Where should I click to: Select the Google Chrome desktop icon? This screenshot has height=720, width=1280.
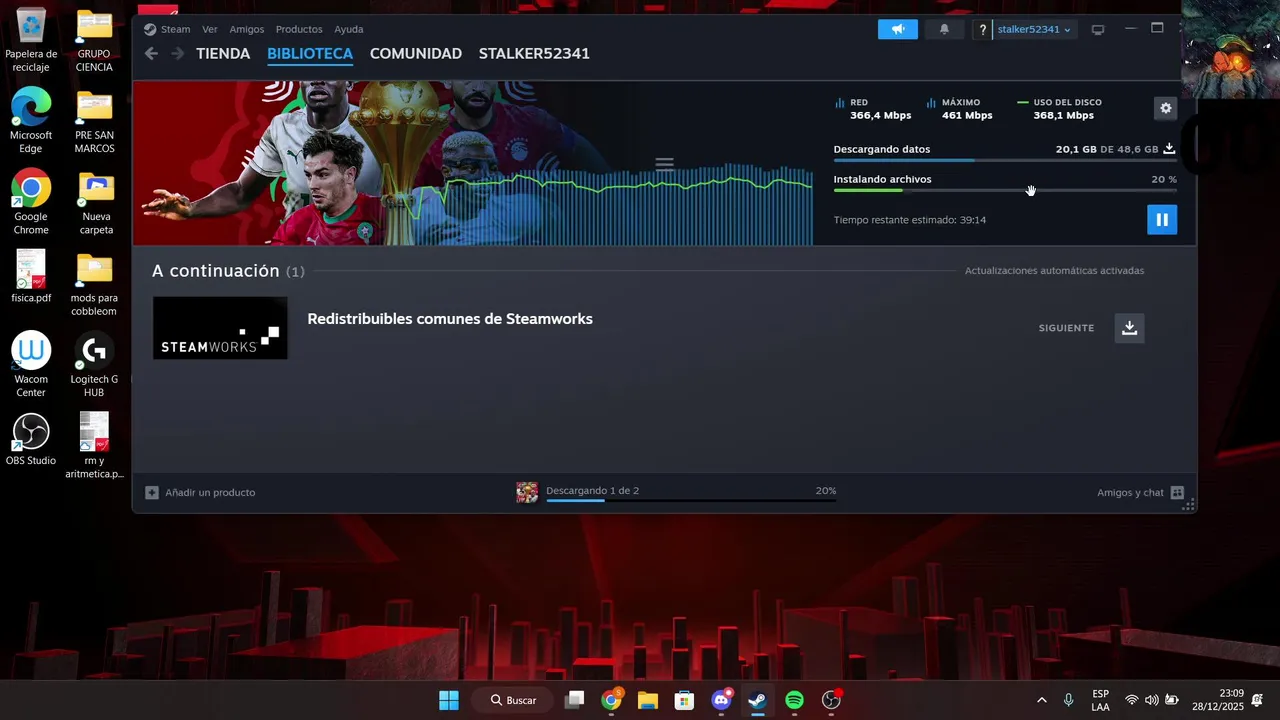(x=31, y=202)
